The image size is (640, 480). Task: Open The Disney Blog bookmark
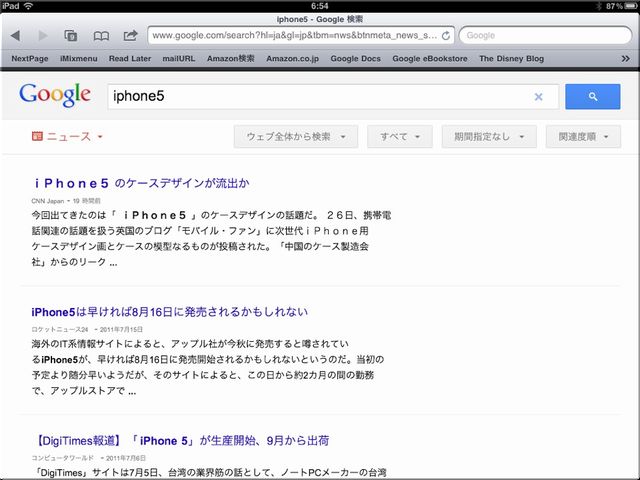click(511, 59)
